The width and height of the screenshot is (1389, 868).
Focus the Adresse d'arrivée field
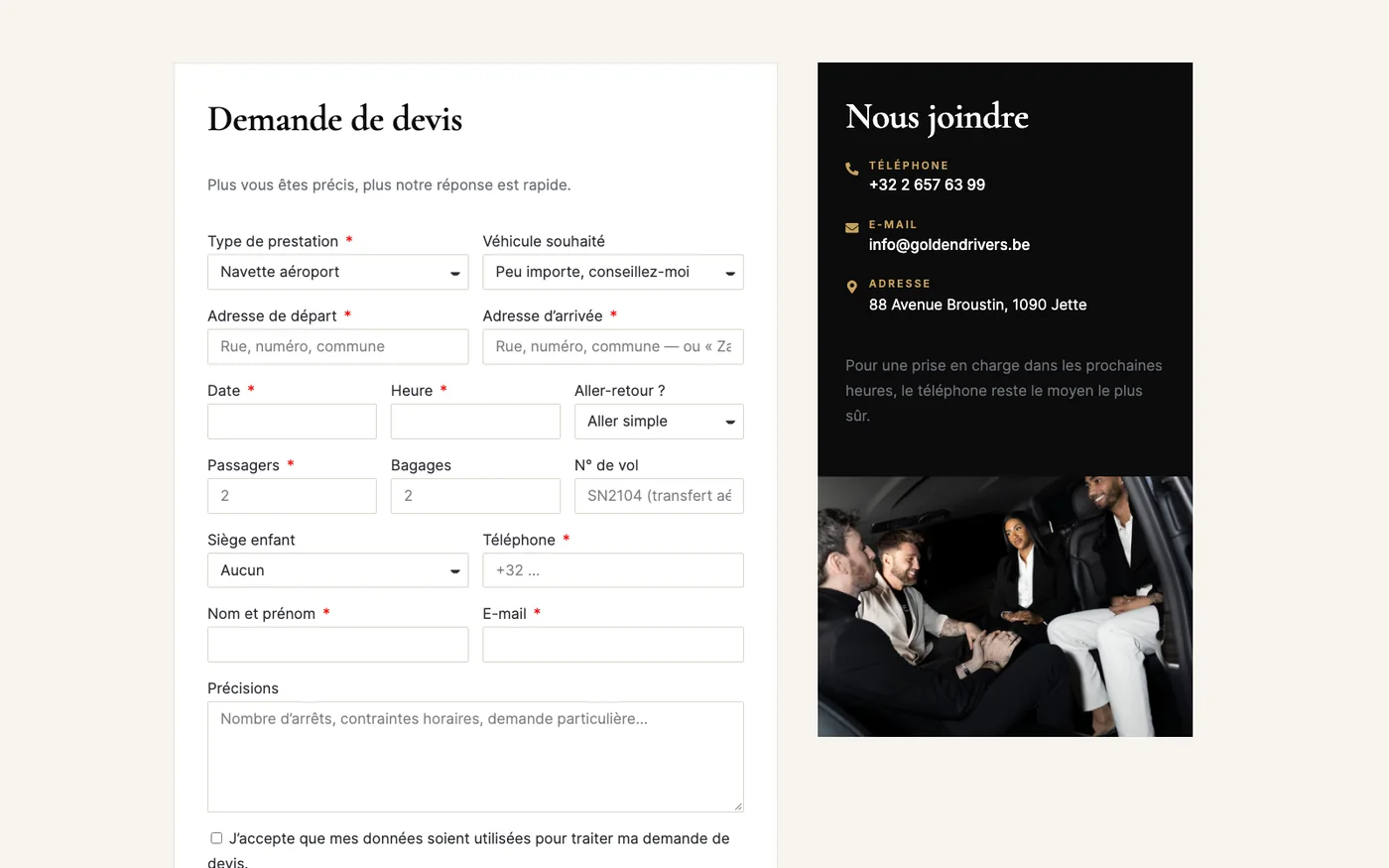click(613, 346)
